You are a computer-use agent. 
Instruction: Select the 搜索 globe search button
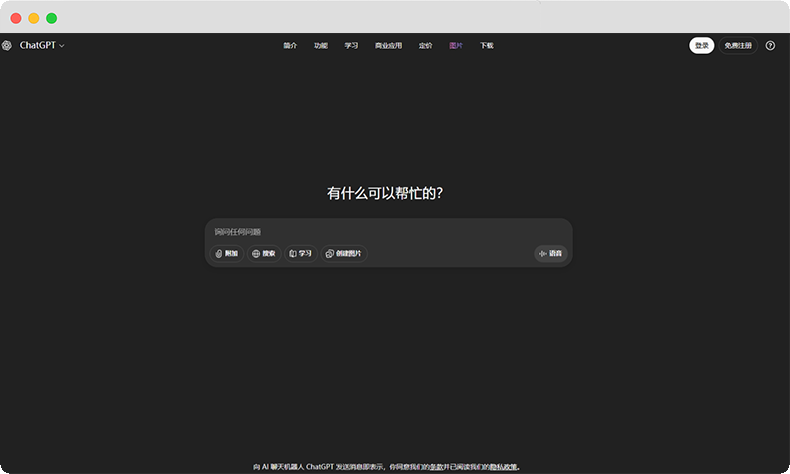click(263, 254)
